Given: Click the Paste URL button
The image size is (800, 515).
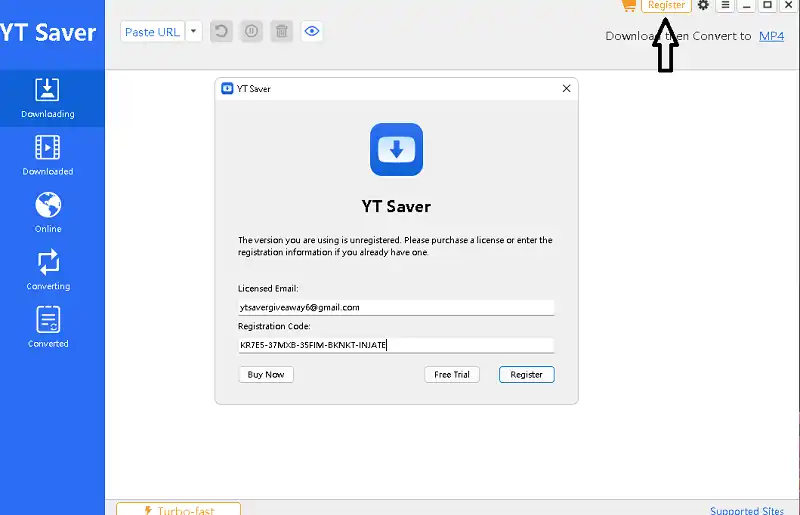Looking at the screenshot, I should pos(152,31).
